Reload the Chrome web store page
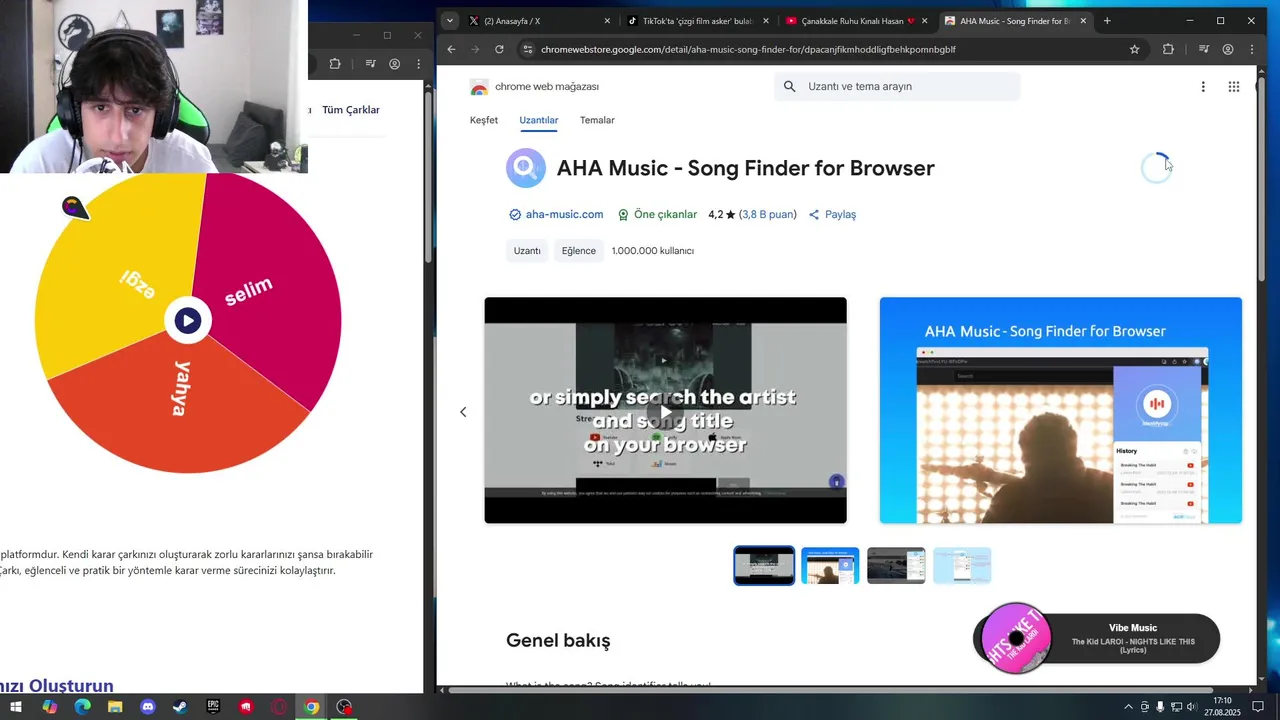The width and height of the screenshot is (1280, 720). (x=499, y=49)
